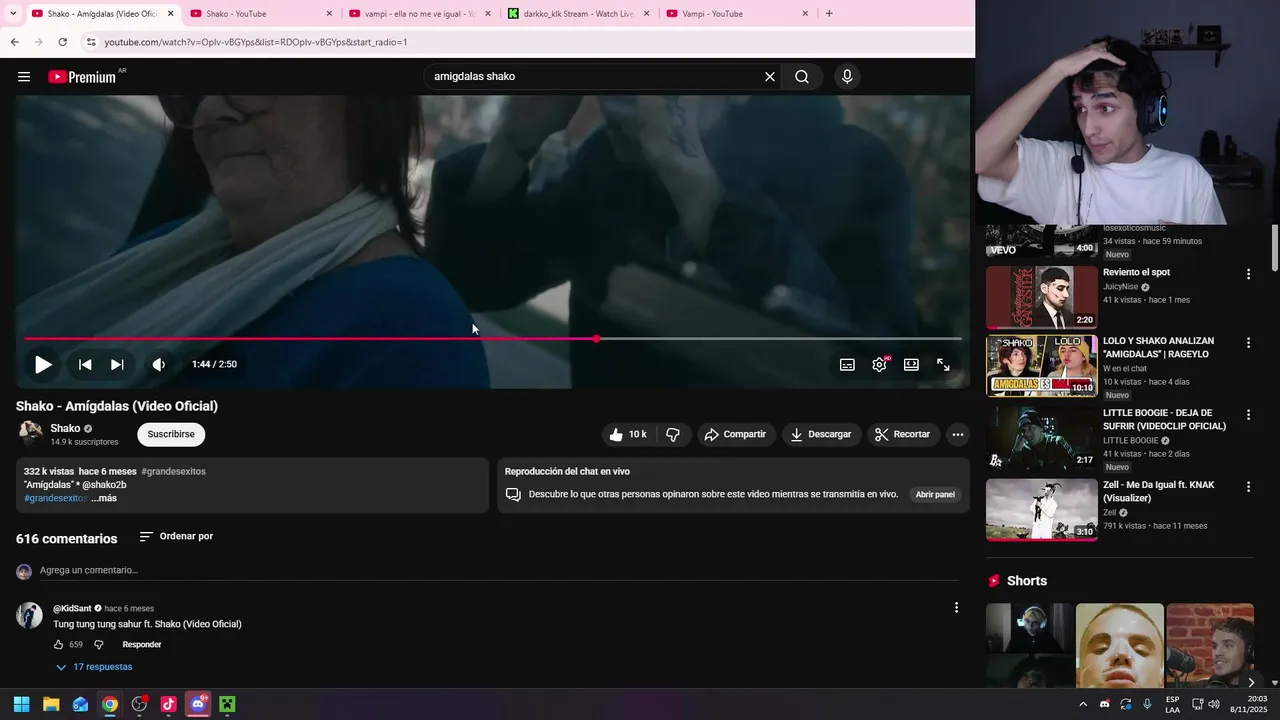Dislike the @KidSant comment
This screenshot has height=720, width=1280.
pos(98,645)
